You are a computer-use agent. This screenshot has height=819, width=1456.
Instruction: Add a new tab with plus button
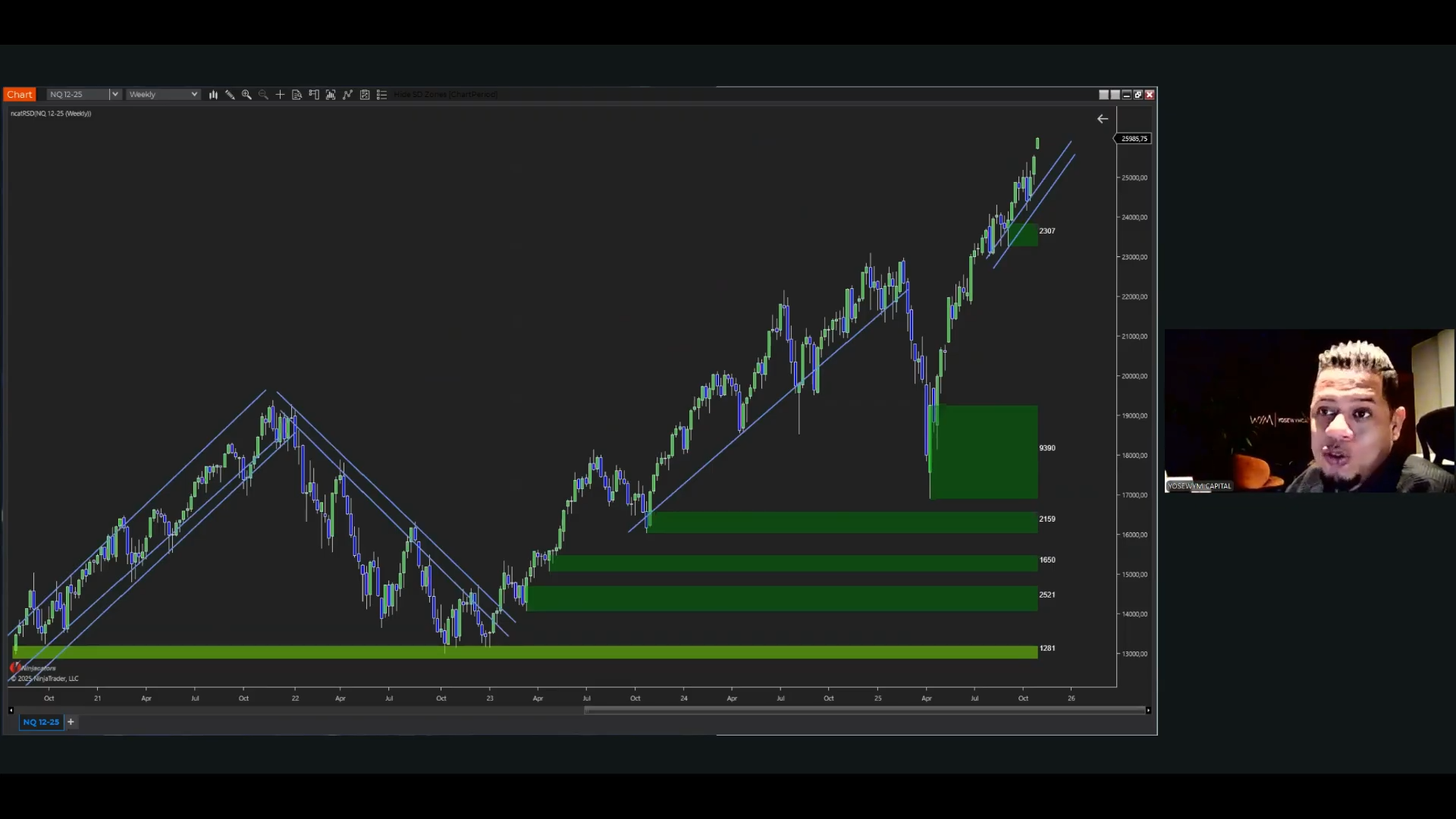[71, 722]
